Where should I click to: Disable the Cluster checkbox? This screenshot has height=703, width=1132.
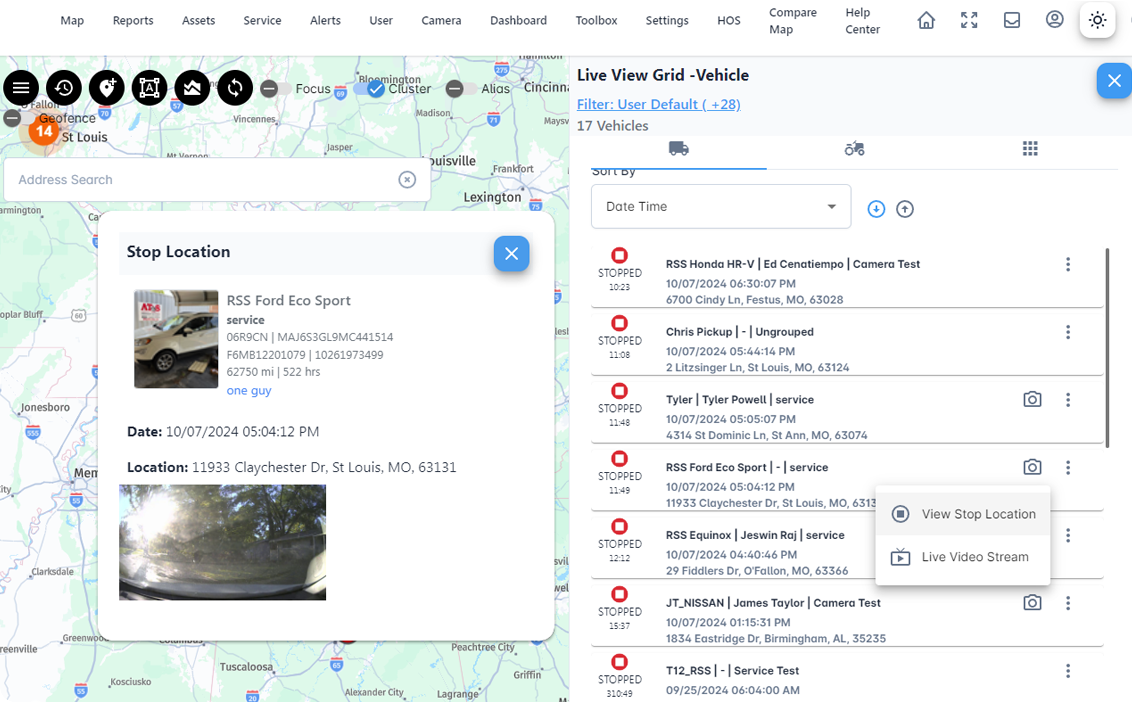[374, 88]
